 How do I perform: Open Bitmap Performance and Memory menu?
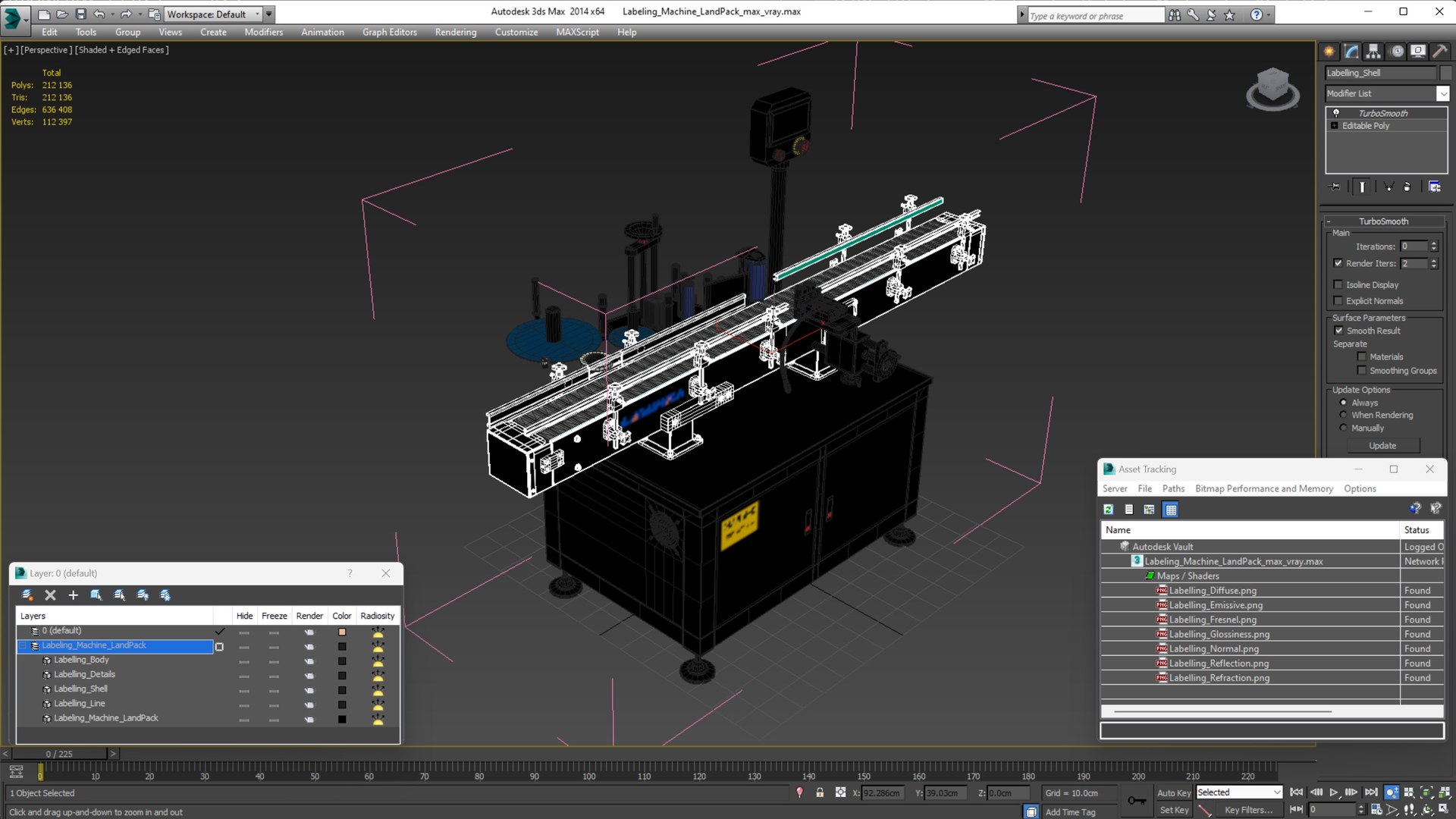pos(1263,488)
